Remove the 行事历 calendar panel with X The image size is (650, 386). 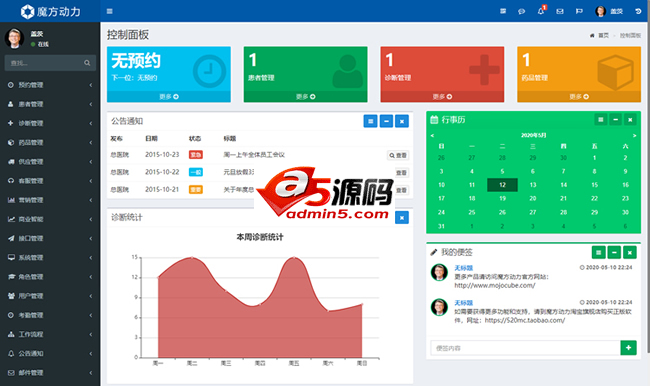coord(630,120)
